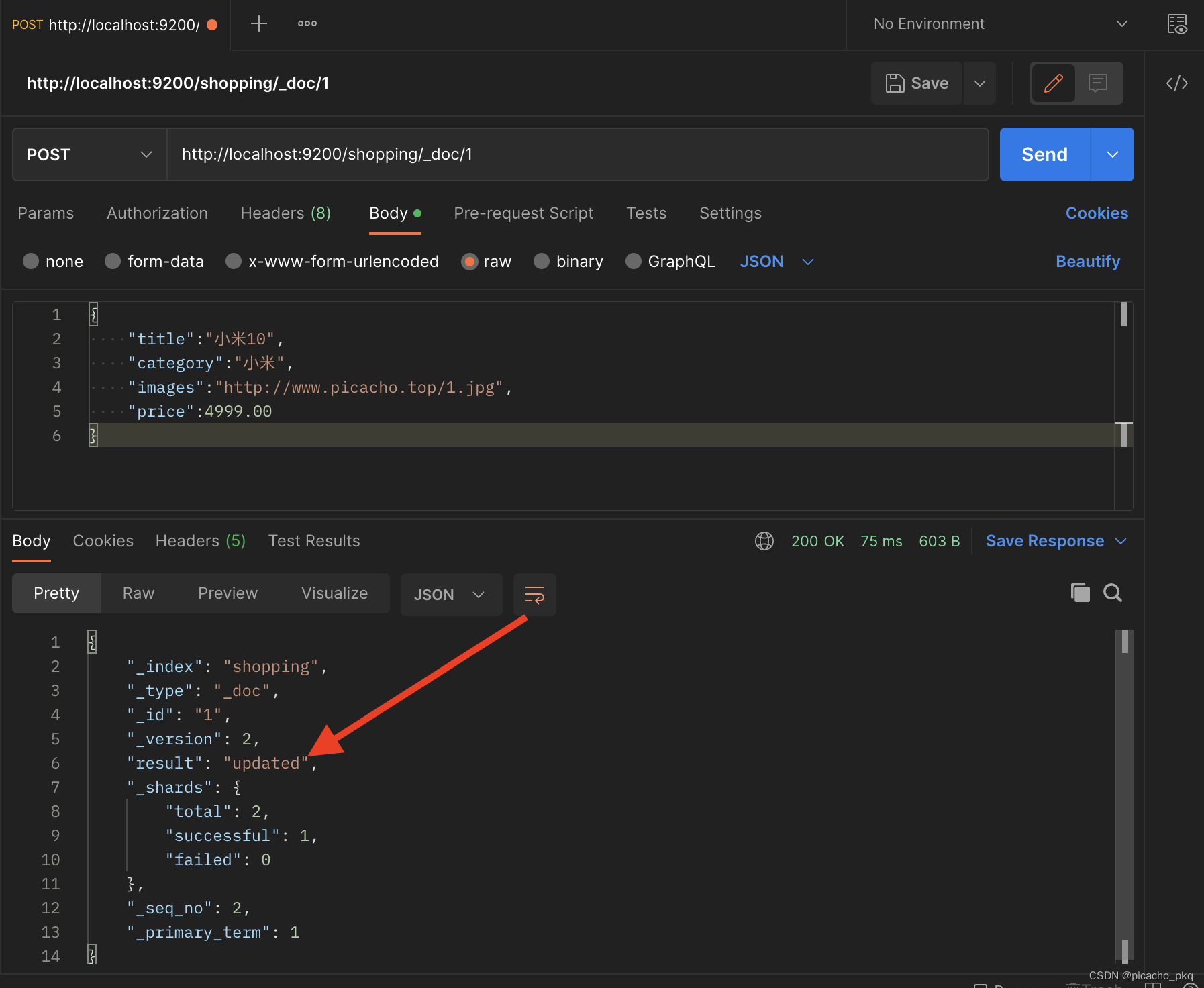
Task: Copy the response body to clipboard
Action: [1080, 593]
